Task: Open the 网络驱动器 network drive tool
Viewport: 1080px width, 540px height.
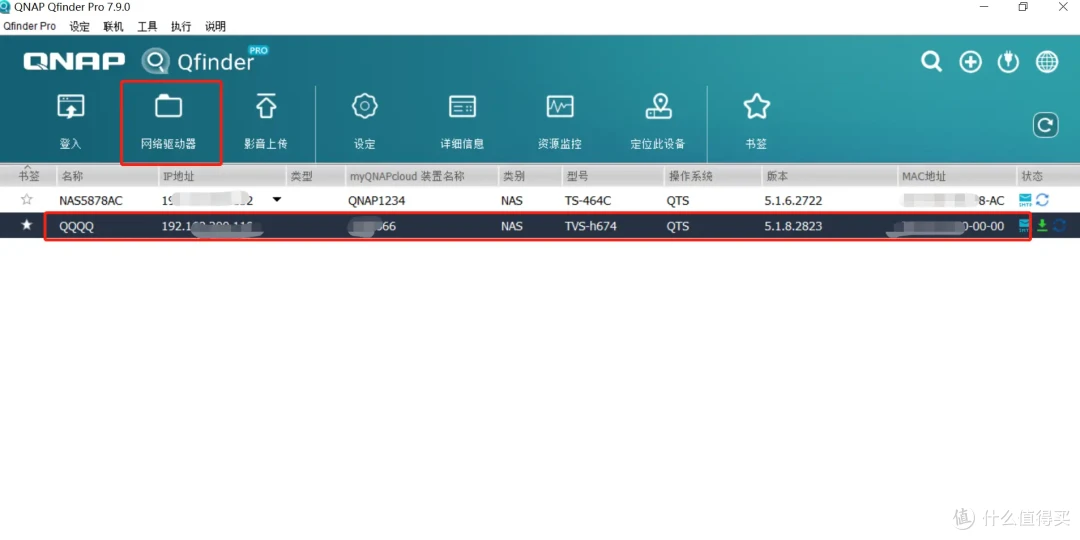Action: [169, 123]
